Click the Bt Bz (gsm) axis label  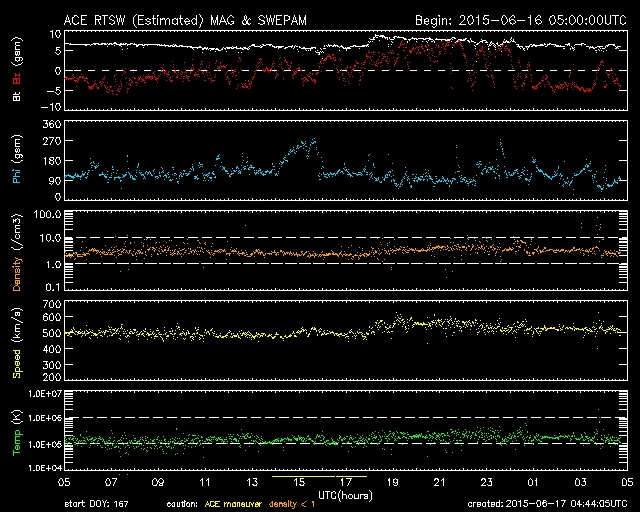click(15, 70)
